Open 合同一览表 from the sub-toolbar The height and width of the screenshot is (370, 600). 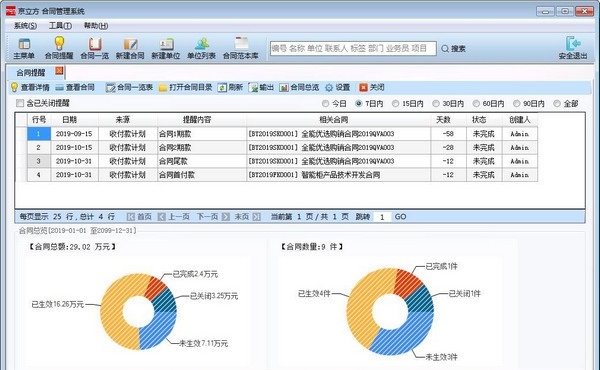click(x=129, y=88)
